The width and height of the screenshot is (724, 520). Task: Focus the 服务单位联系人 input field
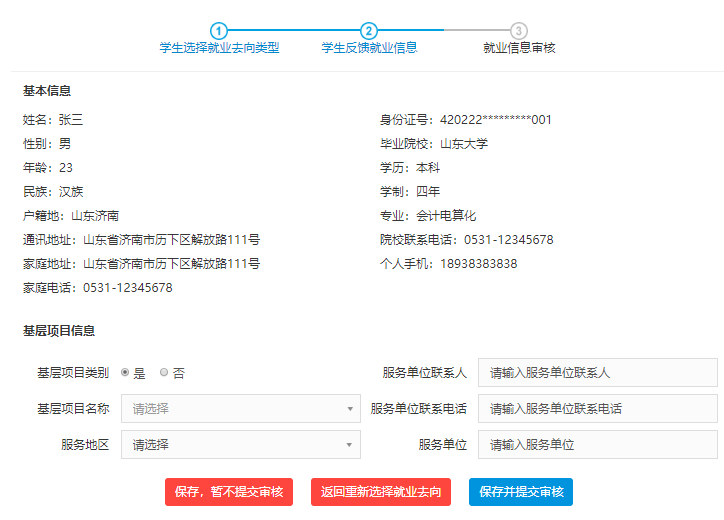point(597,372)
